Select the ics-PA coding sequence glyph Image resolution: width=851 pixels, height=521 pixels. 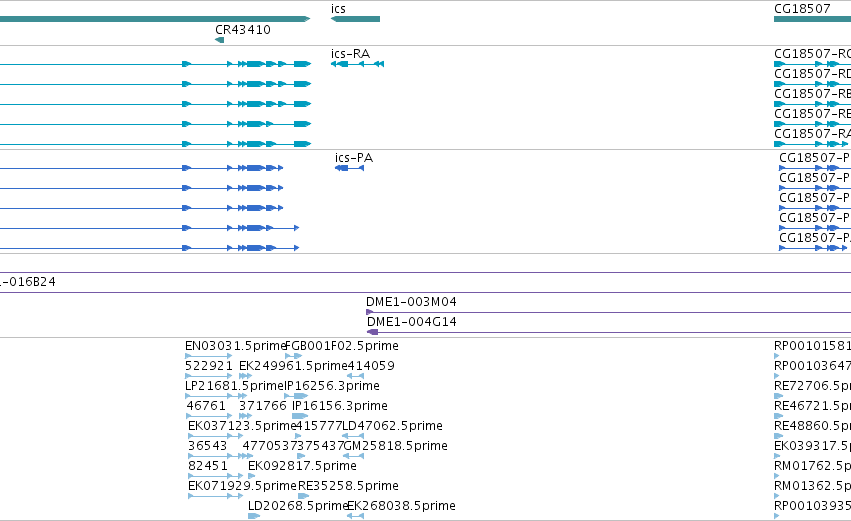pos(350,168)
